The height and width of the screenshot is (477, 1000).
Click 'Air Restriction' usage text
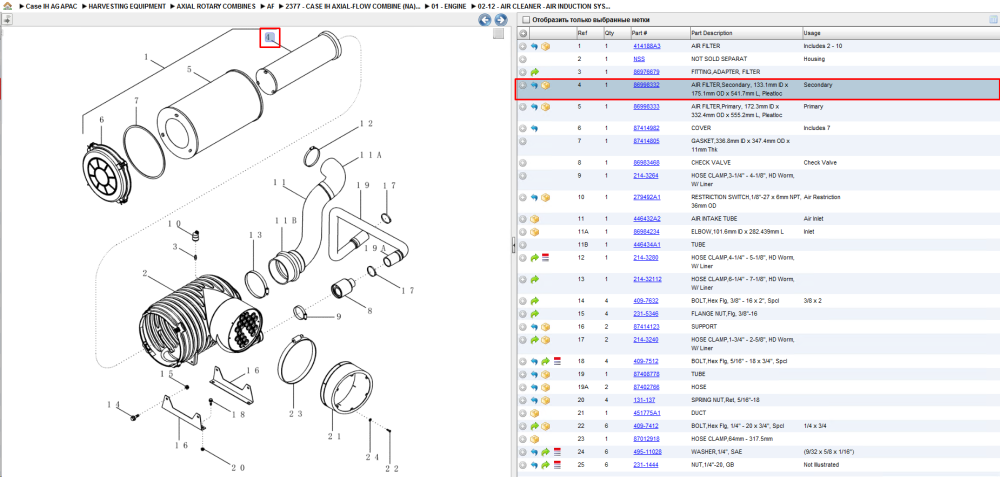[822, 198]
